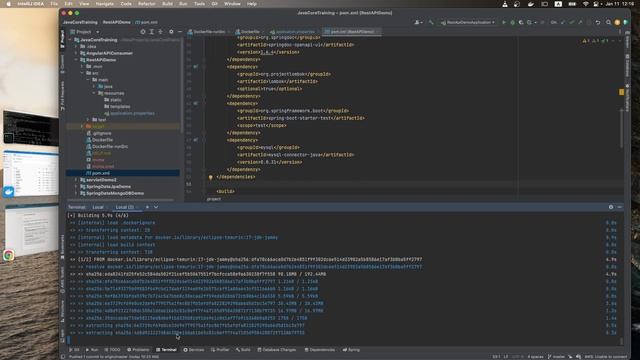This screenshot has height=360, width=640.
Task: Switch to the Dockerfile editor tab
Action: [x=248, y=31]
